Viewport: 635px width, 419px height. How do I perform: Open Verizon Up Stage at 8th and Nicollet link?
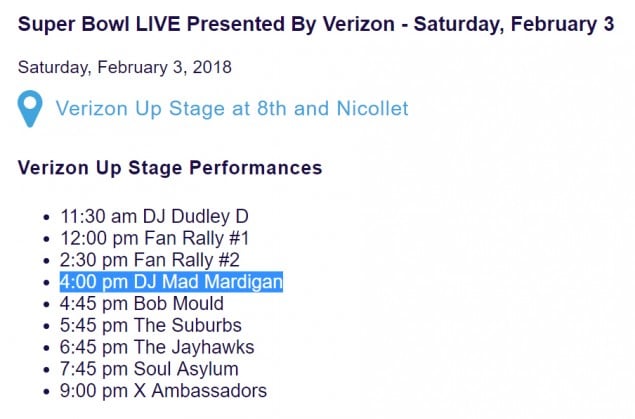[x=232, y=108]
